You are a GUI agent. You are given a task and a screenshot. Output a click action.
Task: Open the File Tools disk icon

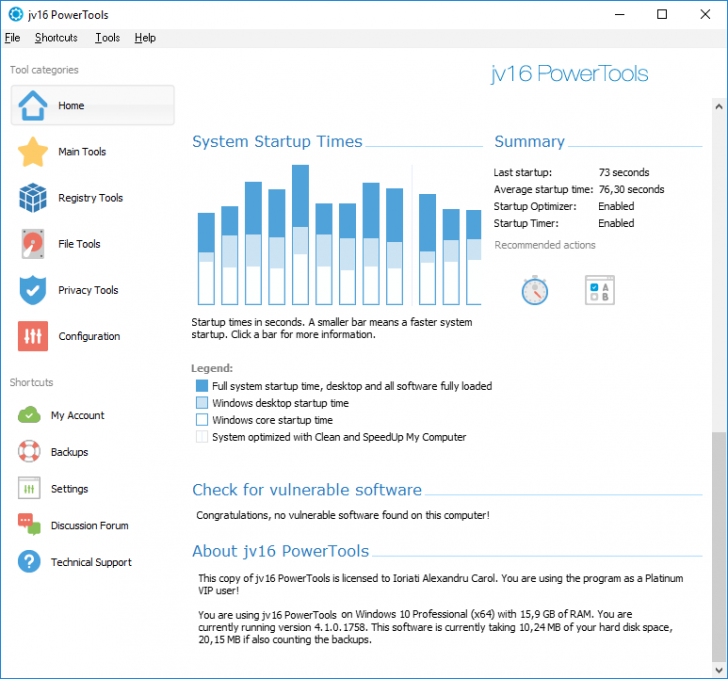pos(32,244)
